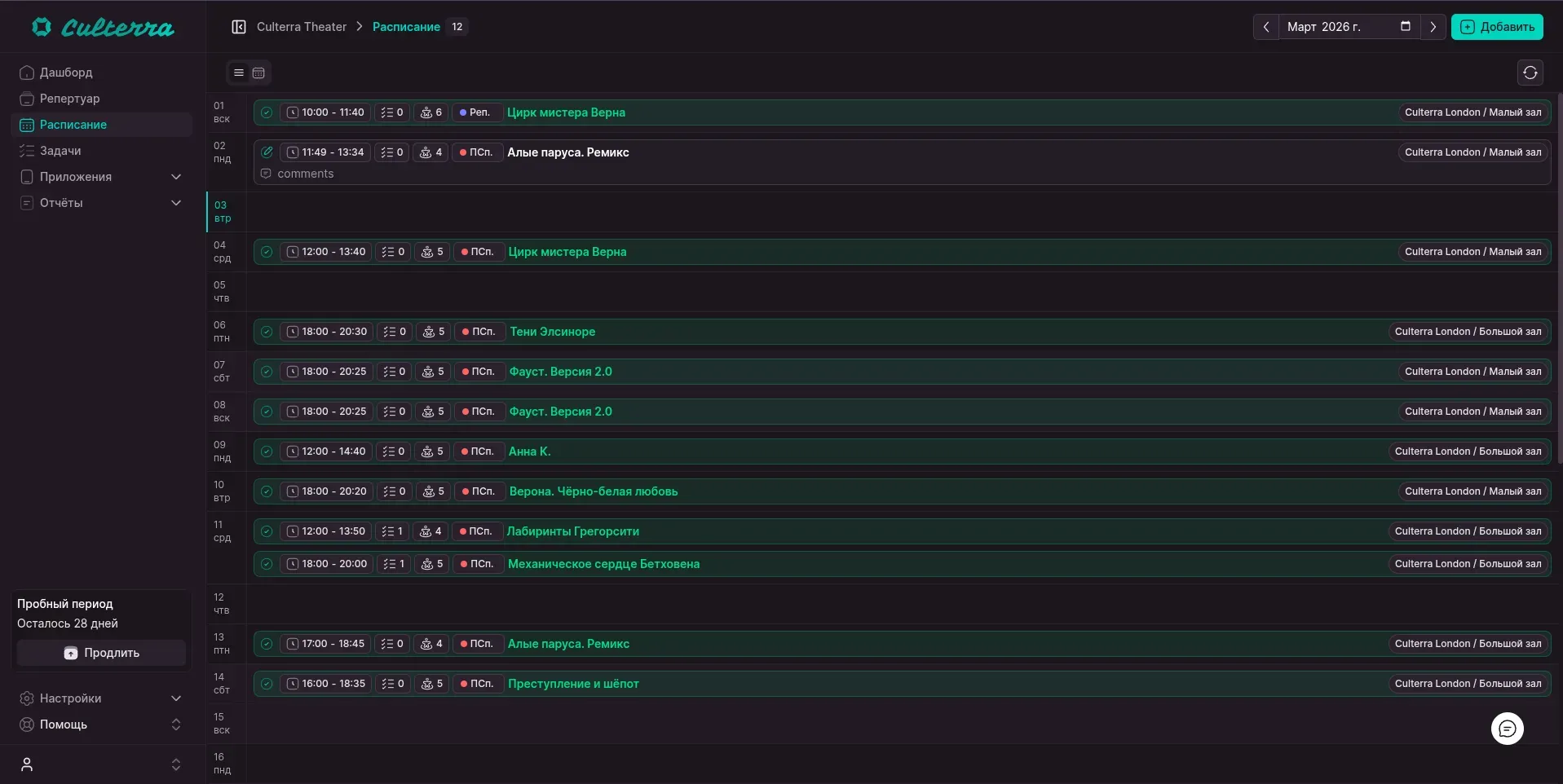
Task: Switch to calendar grid view icon
Action: tap(258, 73)
